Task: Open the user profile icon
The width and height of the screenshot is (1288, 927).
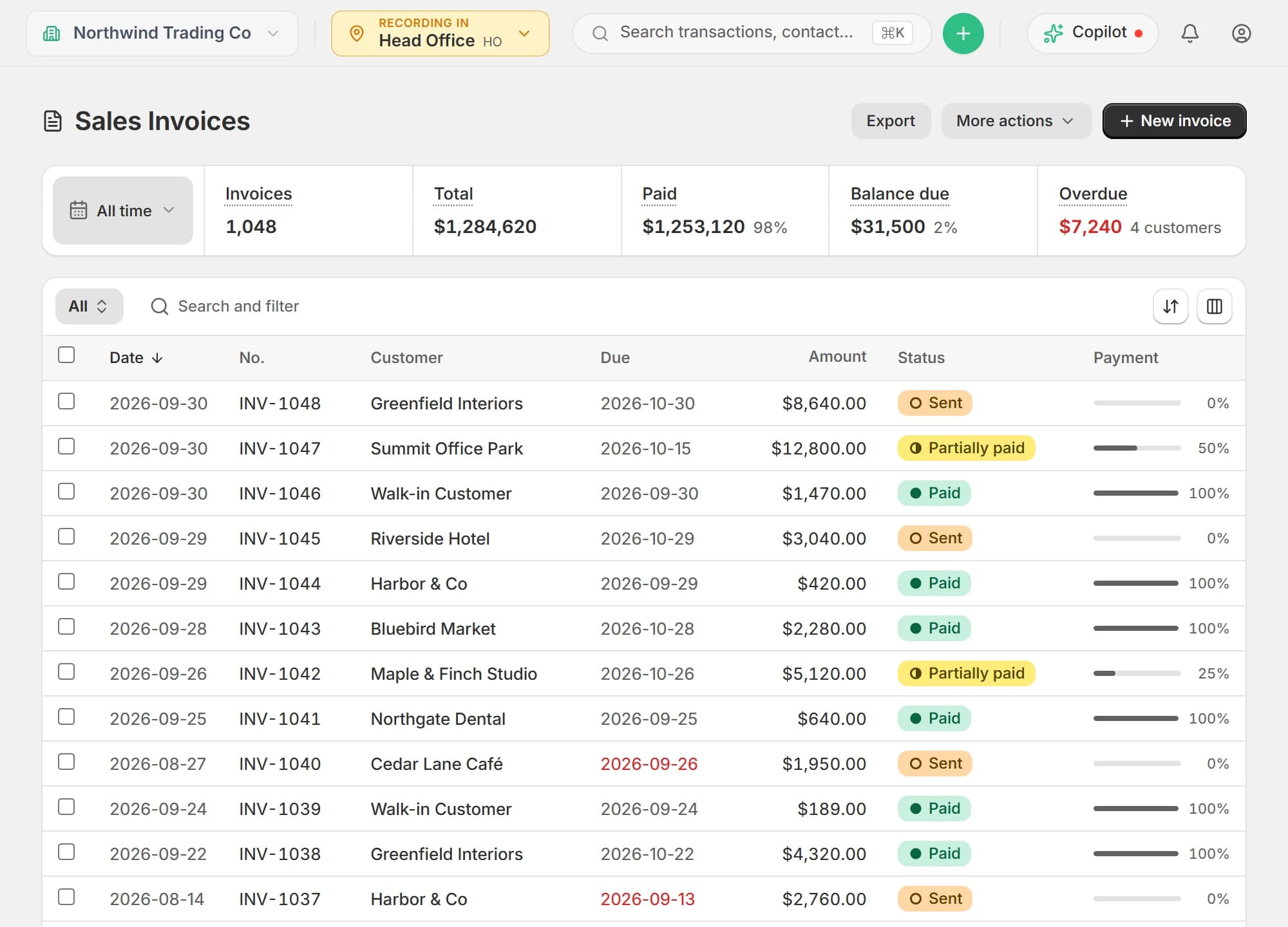Action: (1241, 33)
